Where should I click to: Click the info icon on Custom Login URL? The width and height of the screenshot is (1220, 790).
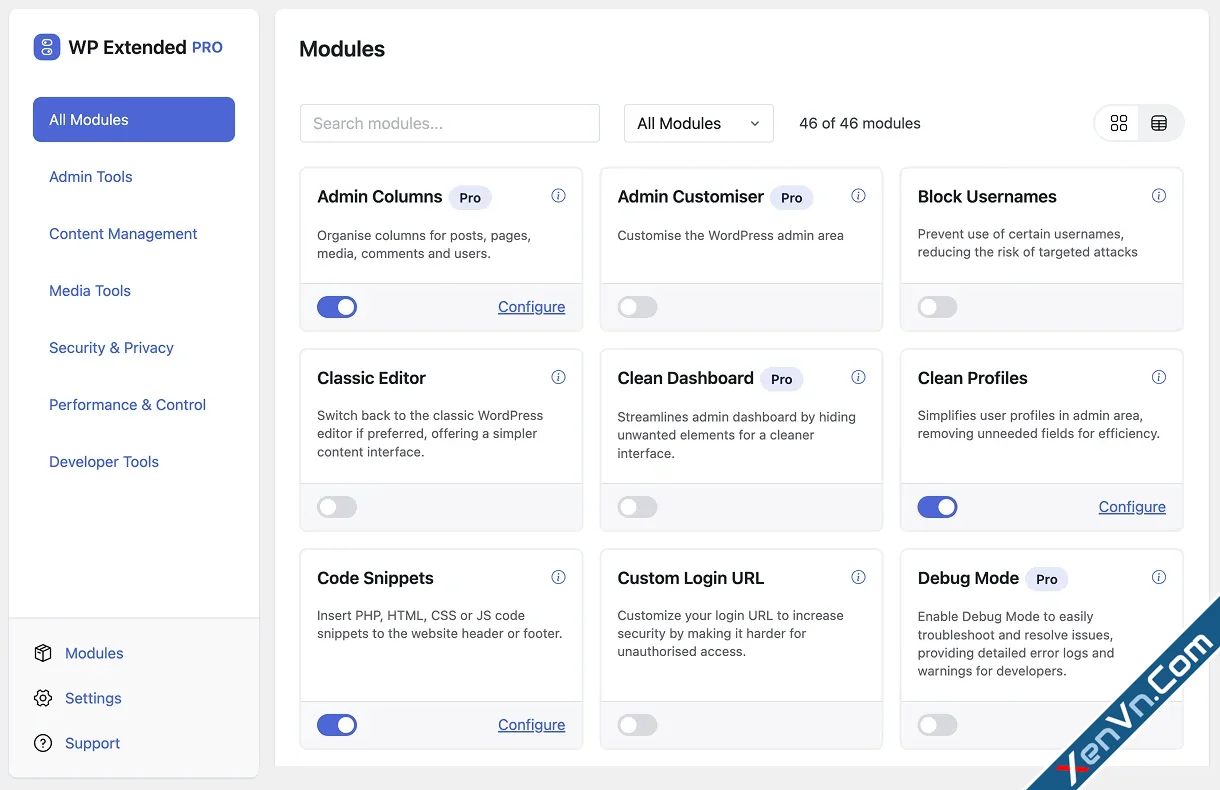pyautogui.click(x=858, y=577)
